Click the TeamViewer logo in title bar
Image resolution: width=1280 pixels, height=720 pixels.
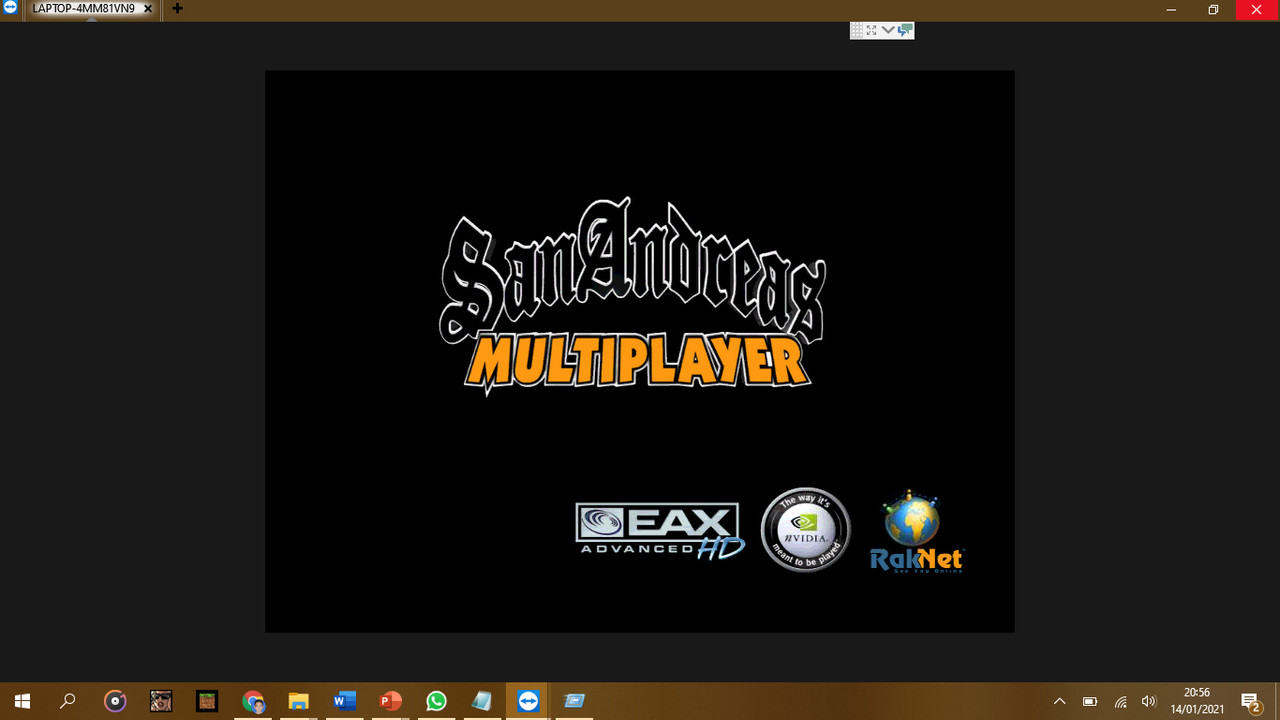[10, 8]
